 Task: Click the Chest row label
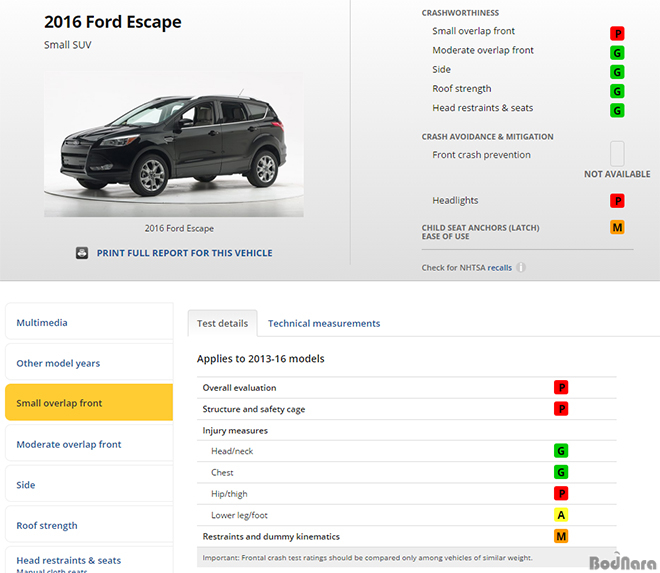click(222, 473)
